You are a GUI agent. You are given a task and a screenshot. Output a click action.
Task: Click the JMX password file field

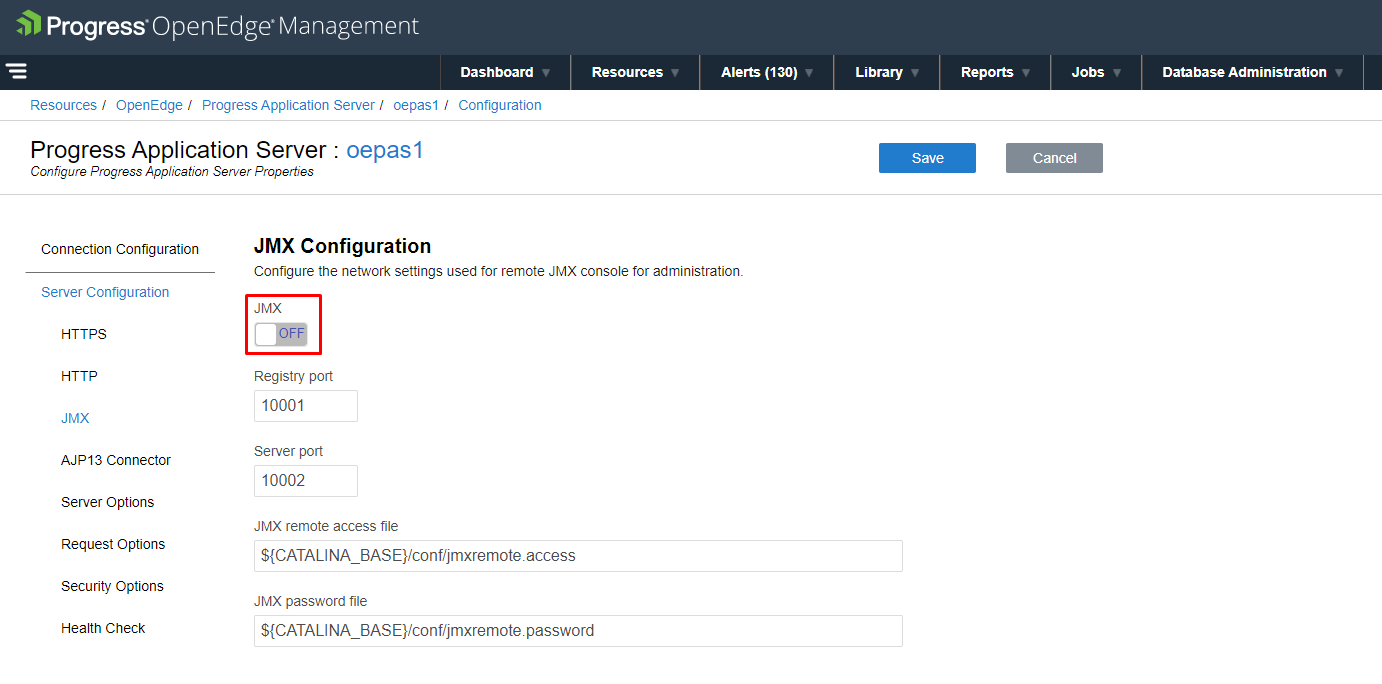pyautogui.click(x=578, y=631)
